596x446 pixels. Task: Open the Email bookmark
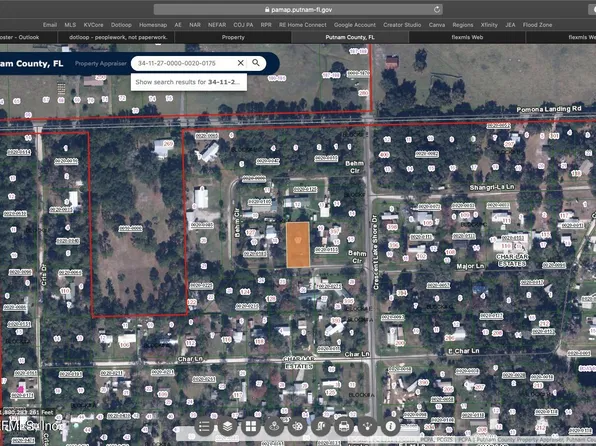pyautogui.click(x=50, y=25)
